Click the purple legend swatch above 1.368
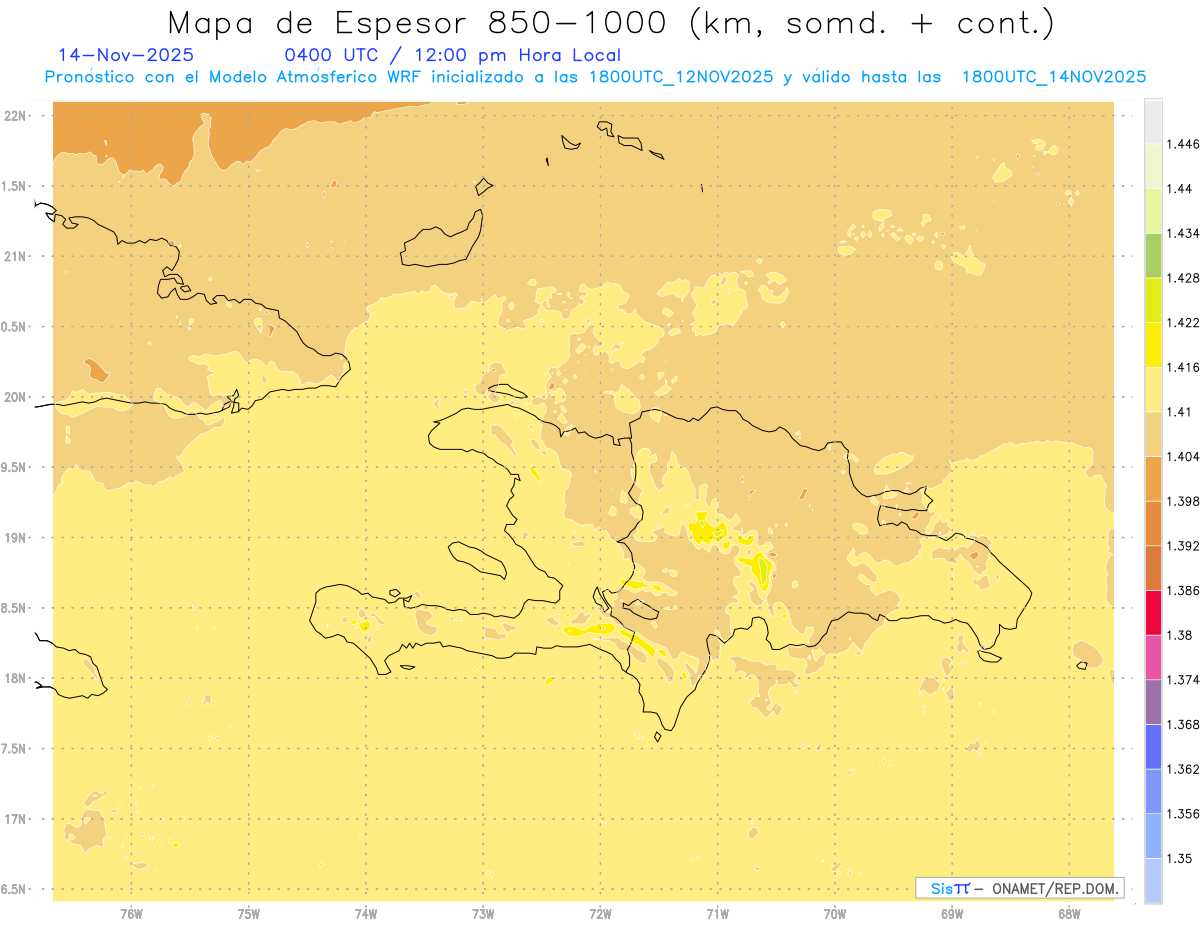Viewport: 1200px width, 927px height. (x=1153, y=702)
